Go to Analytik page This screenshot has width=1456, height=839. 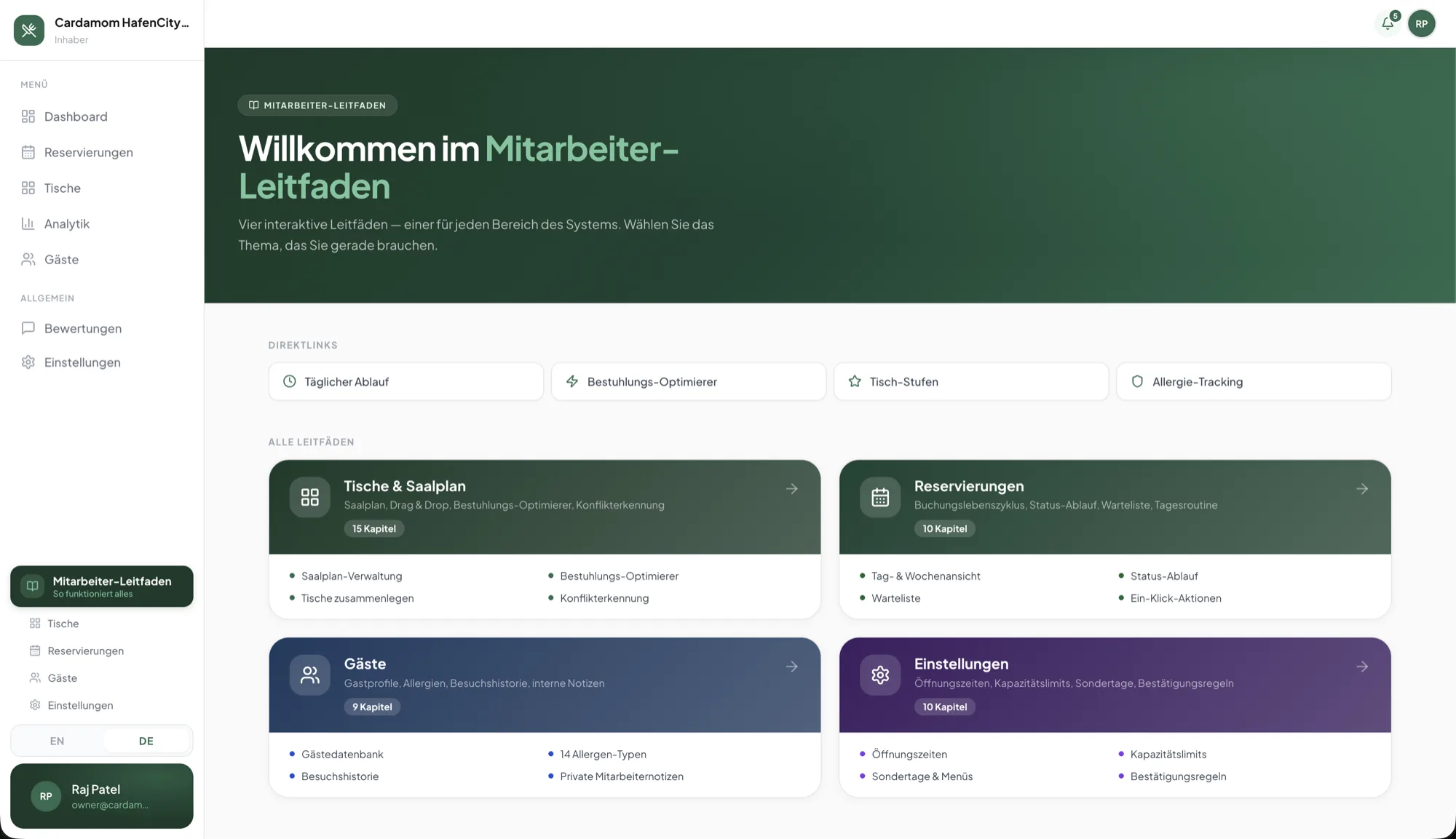click(102, 223)
